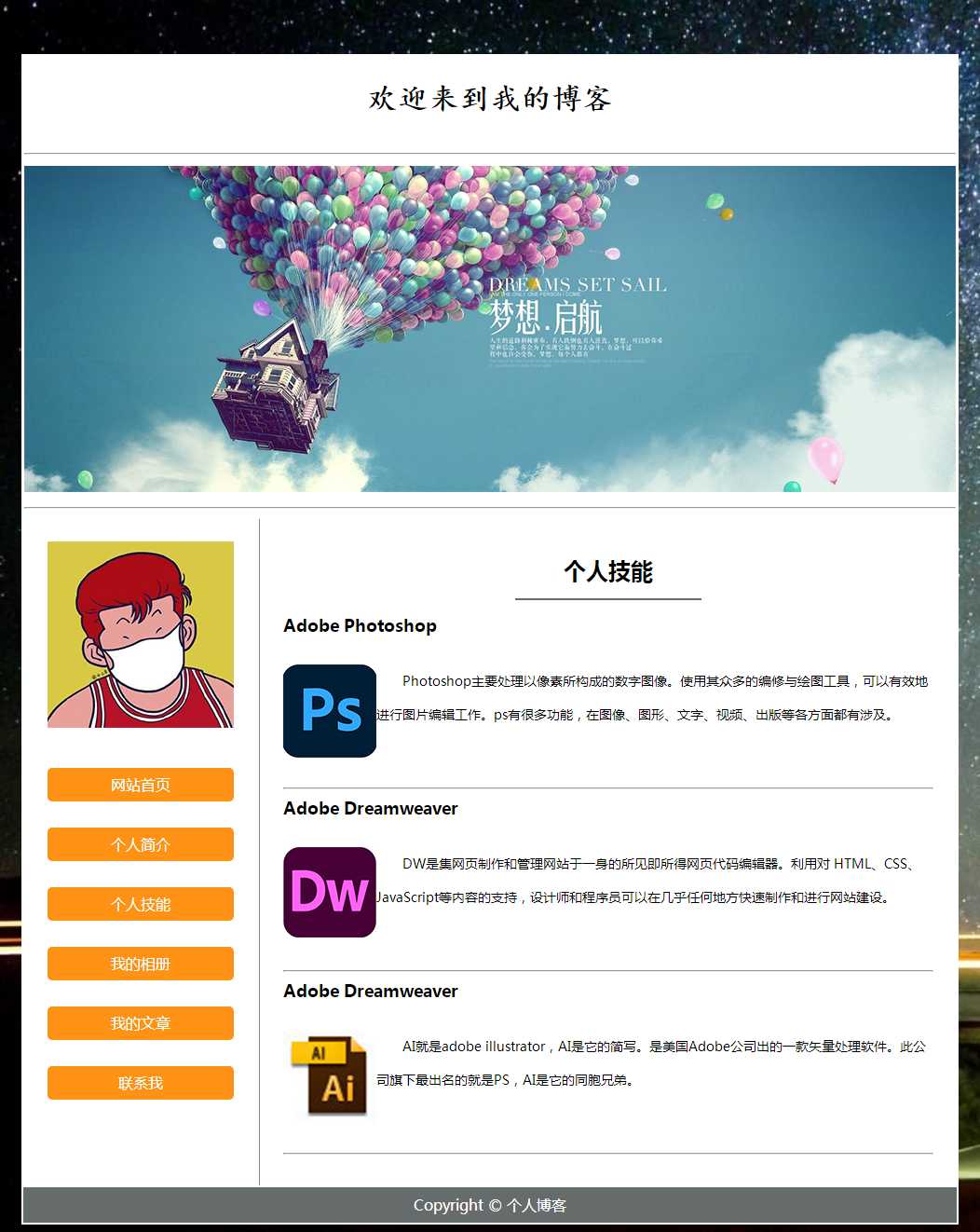Click the balloon house banner image
Viewport: 980px width, 1232px height.
489,329
